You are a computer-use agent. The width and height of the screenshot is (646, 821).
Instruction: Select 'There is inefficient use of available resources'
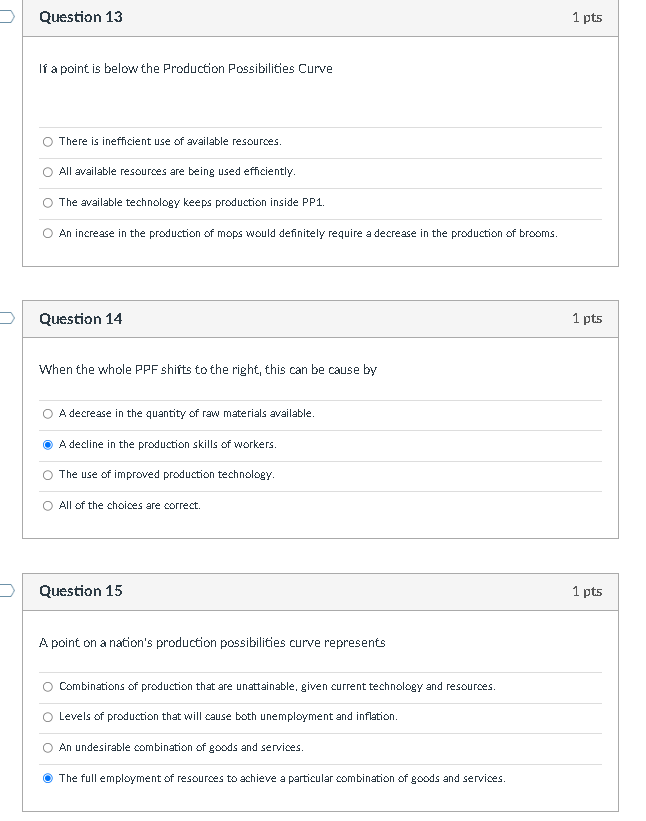47,141
